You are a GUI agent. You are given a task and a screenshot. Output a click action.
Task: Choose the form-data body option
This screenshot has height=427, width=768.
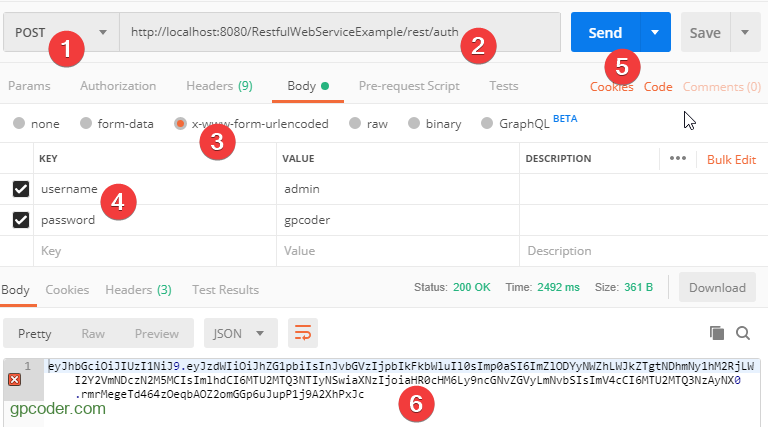[86, 124]
